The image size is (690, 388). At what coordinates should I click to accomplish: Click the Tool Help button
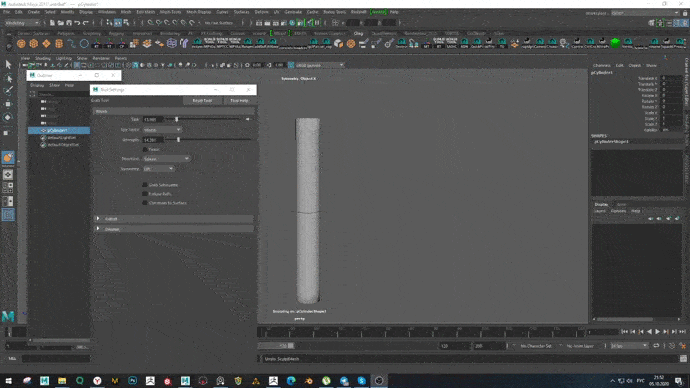[x=239, y=100]
